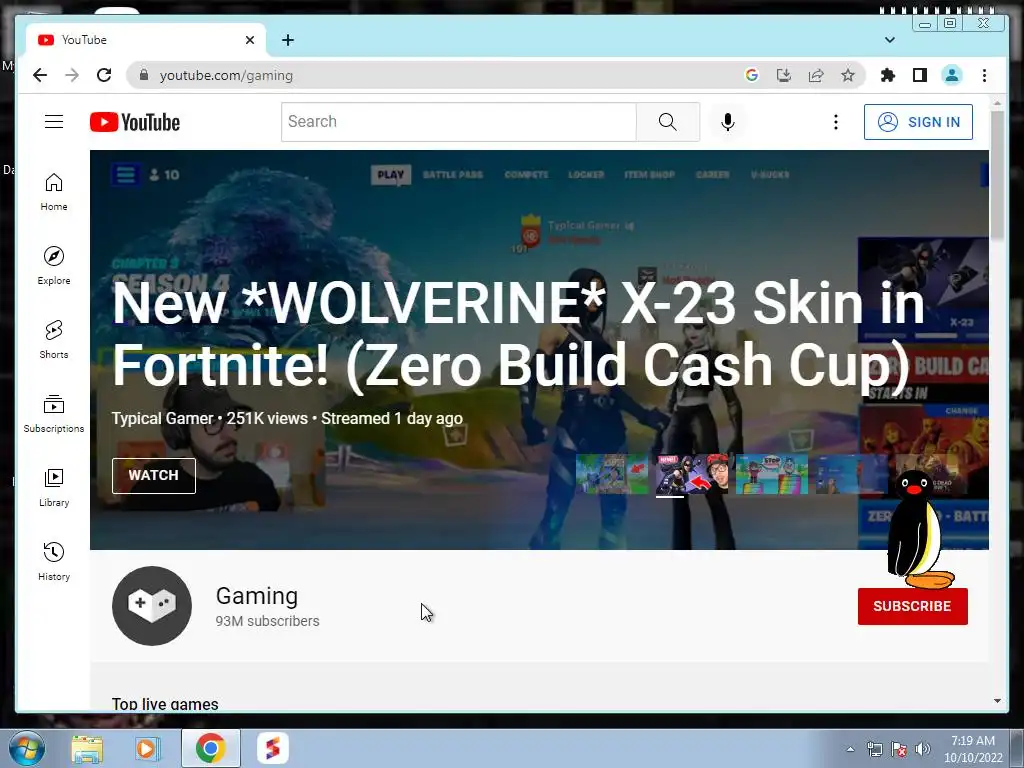Screen dimensions: 1024x768
Task: Click the SIGN IN button
Action: pyautogui.click(x=918, y=122)
